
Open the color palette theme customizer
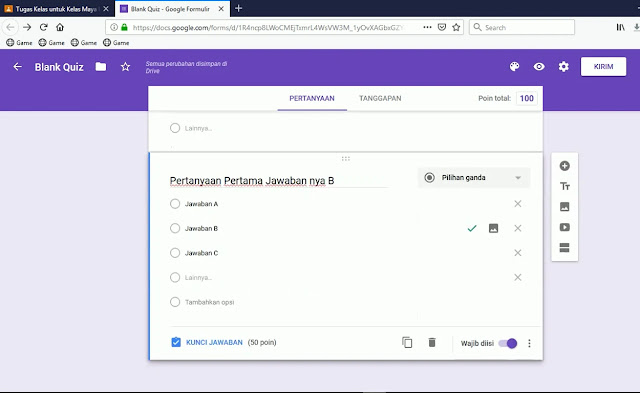[x=514, y=67]
